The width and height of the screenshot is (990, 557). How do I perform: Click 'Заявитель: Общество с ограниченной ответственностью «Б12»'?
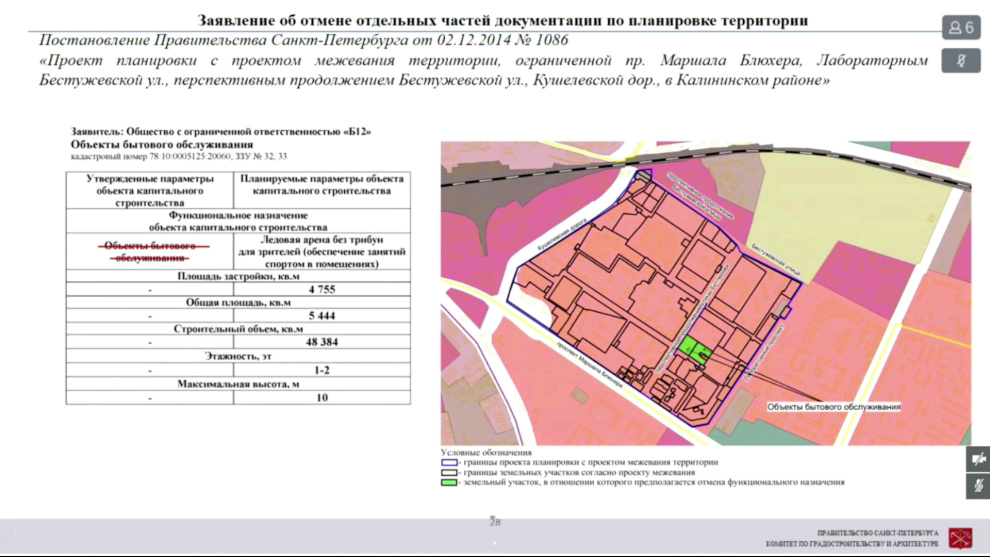click(x=221, y=131)
